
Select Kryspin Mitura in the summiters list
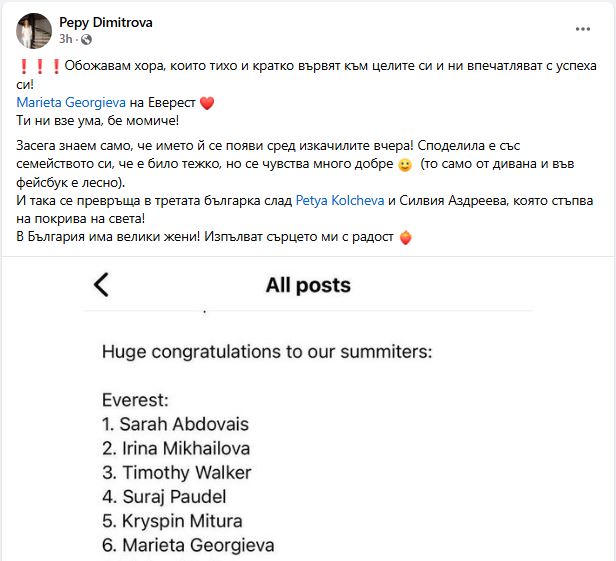click(172, 521)
